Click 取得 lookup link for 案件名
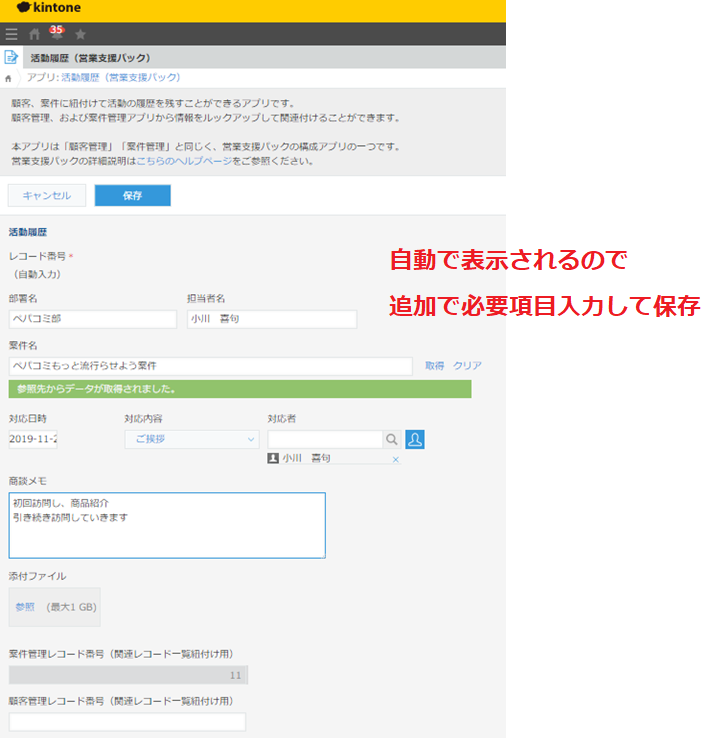The width and height of the screenshot is (707, 738). pyautogui.click(x=434, y=366)
